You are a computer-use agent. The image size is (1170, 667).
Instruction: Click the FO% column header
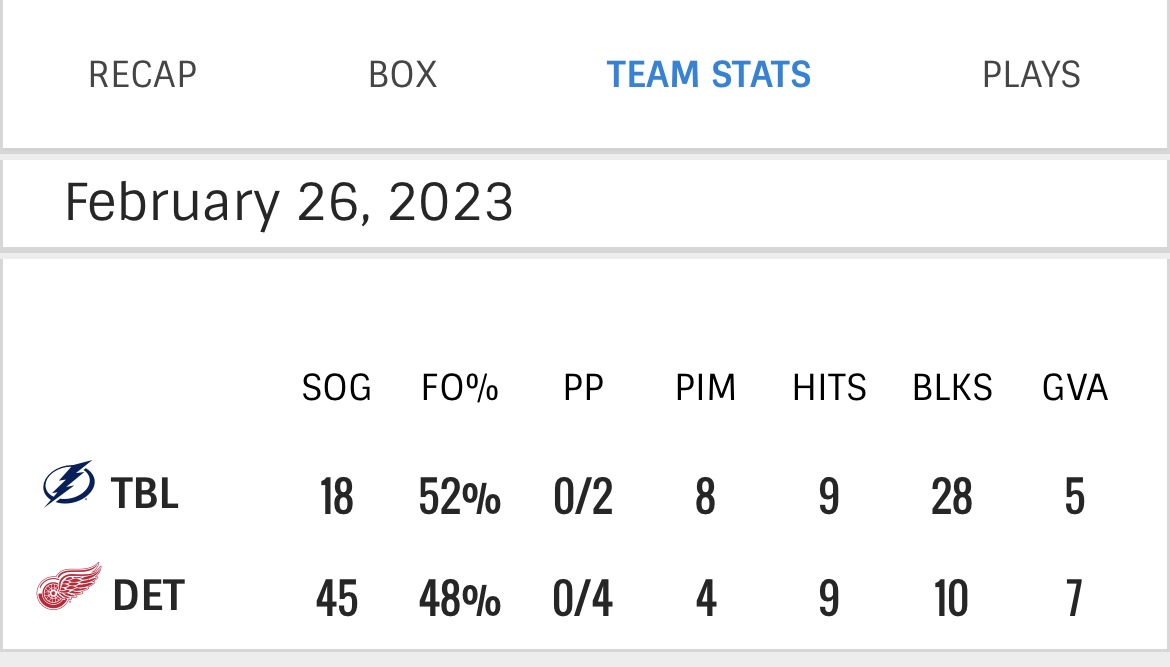(x=460, y=388)
